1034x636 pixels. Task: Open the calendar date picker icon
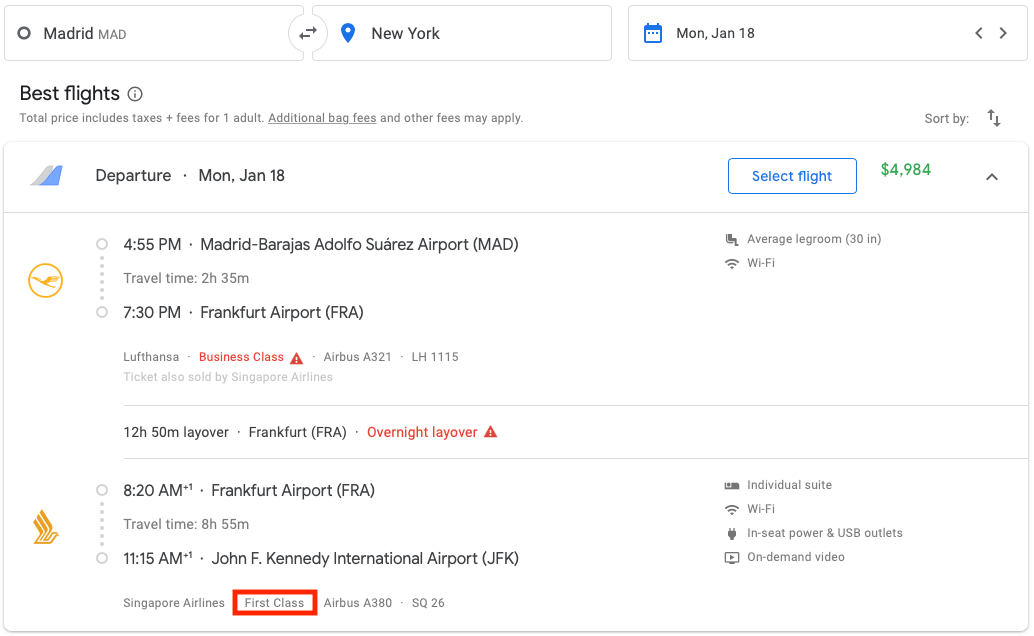pos(654,32)
